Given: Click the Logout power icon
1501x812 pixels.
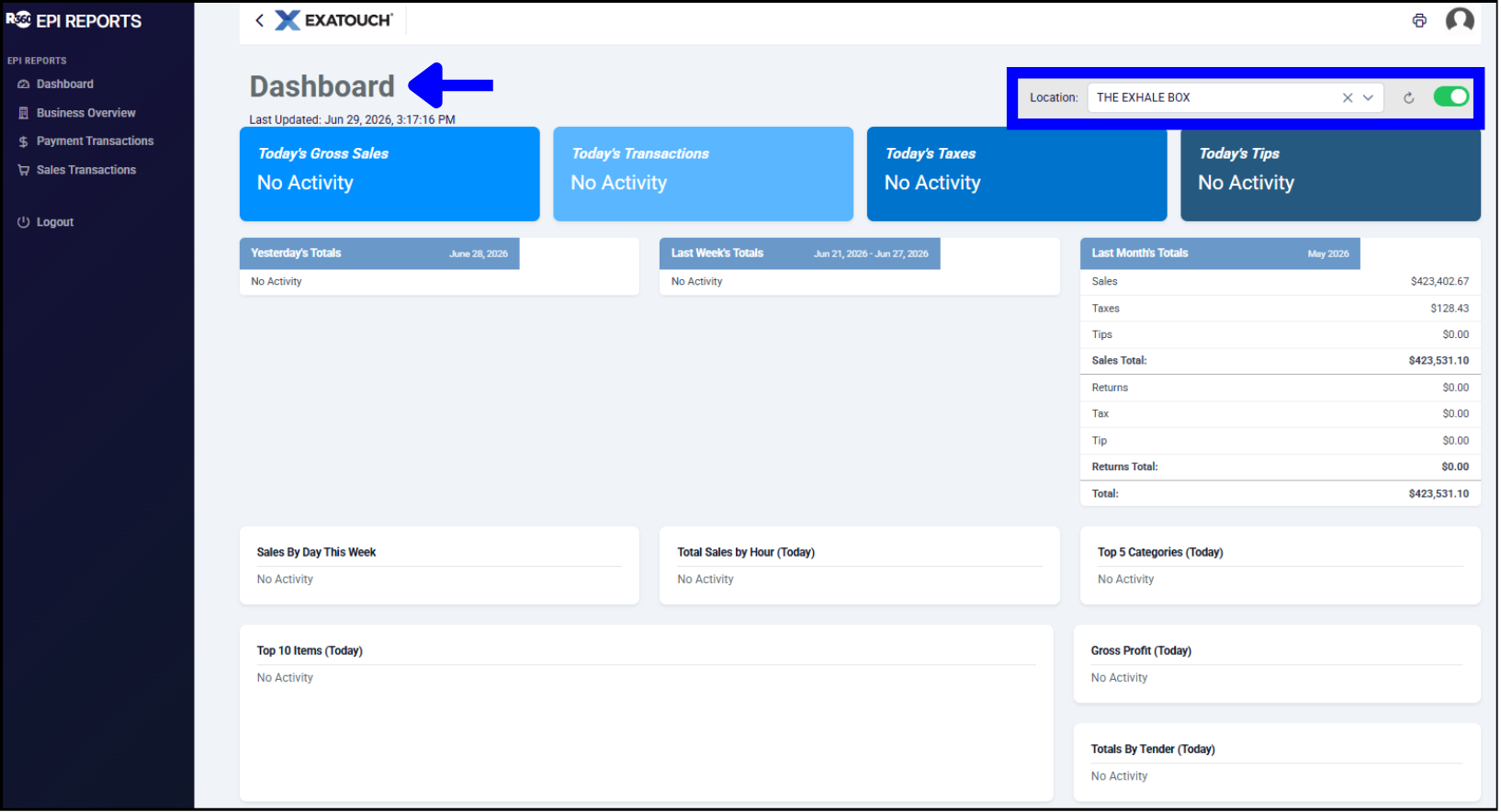Looking at the screenshot, I should pyautogui.click(x=24, y=222).
